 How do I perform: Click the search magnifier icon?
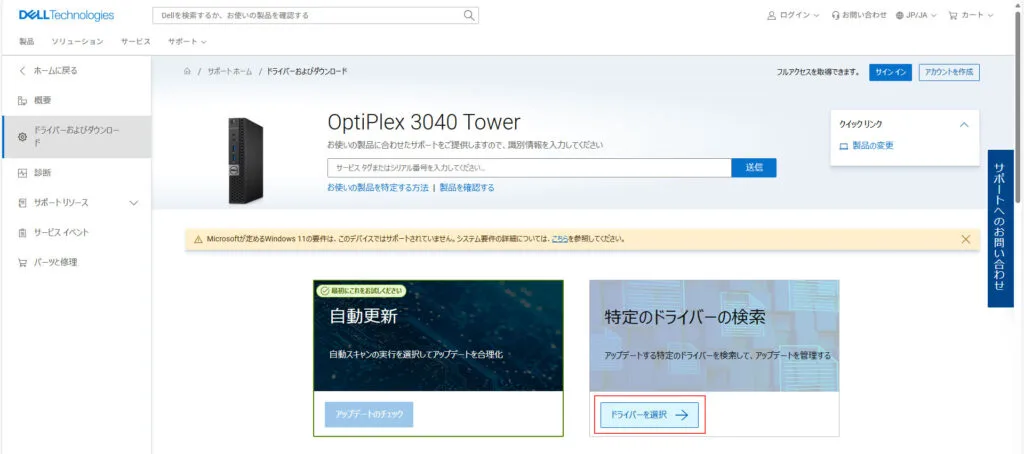click(469, 16)
